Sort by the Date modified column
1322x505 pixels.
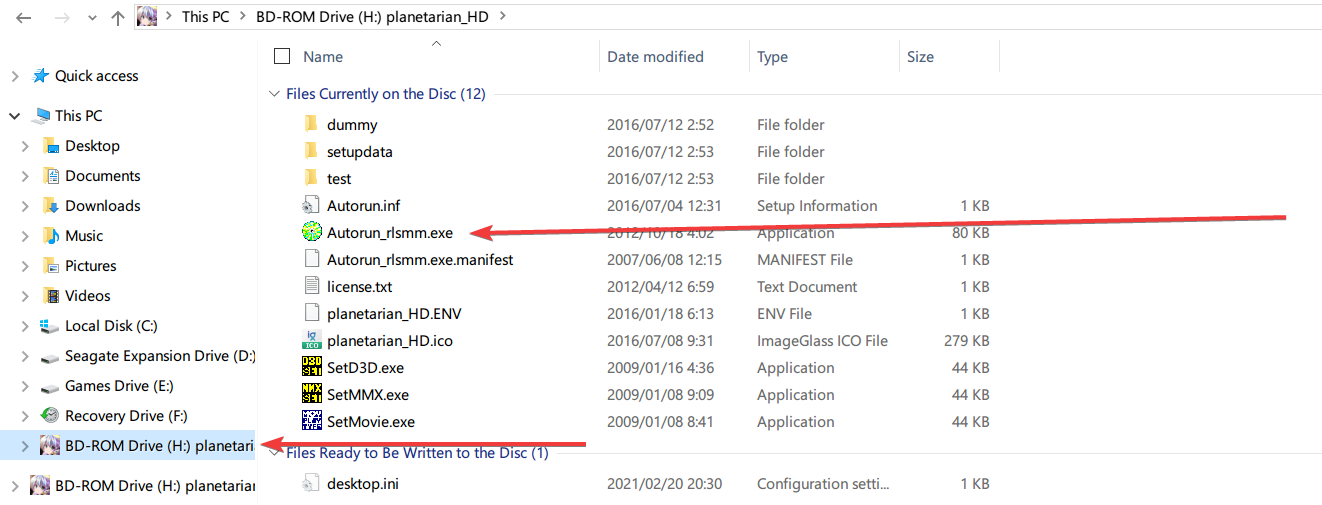655,57
